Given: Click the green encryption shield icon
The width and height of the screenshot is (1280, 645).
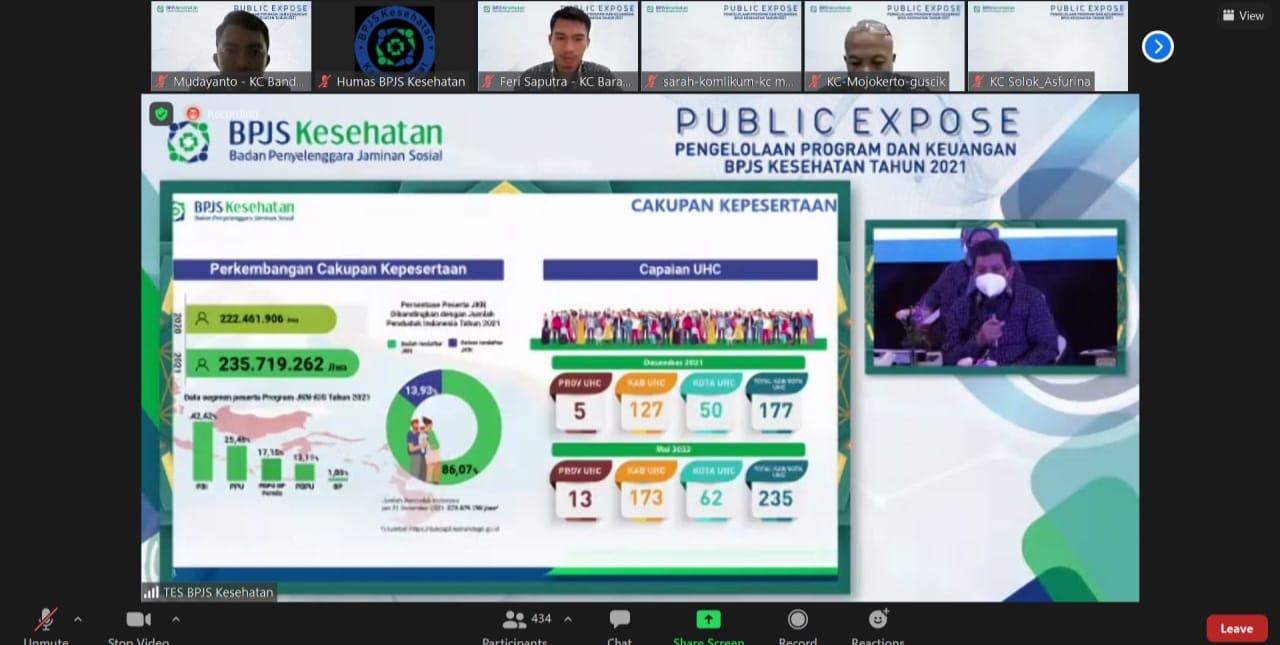Looking at the screenshot, I should 161,114.
